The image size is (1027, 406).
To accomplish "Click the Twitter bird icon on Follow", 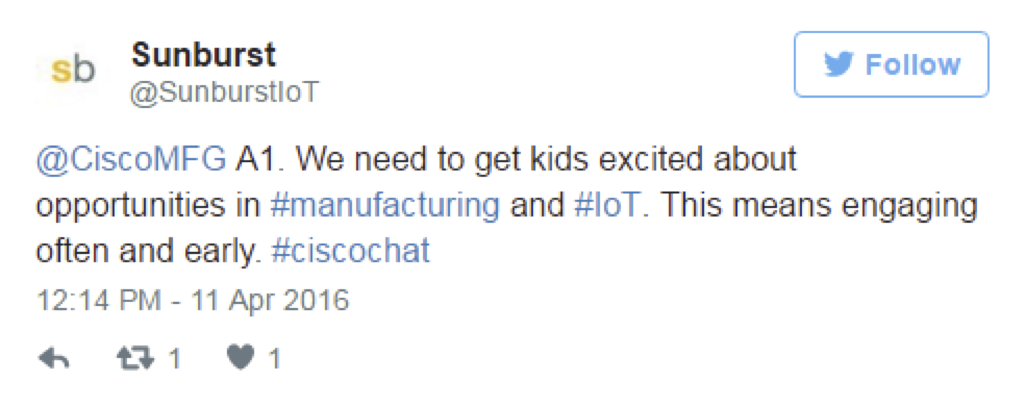I will coord(839,65).
